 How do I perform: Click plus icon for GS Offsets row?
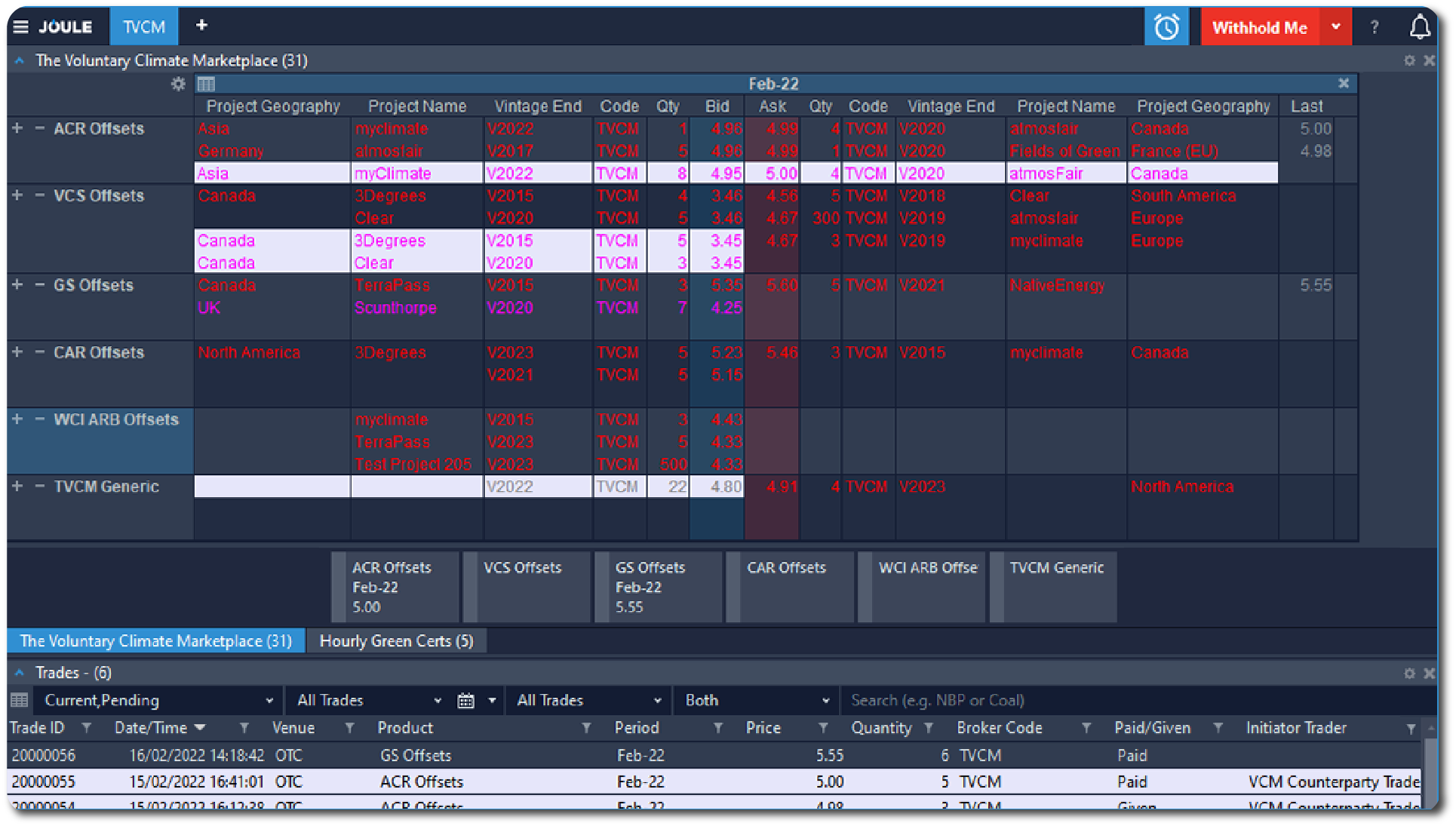pyautogui.click(x=17, y=284)
